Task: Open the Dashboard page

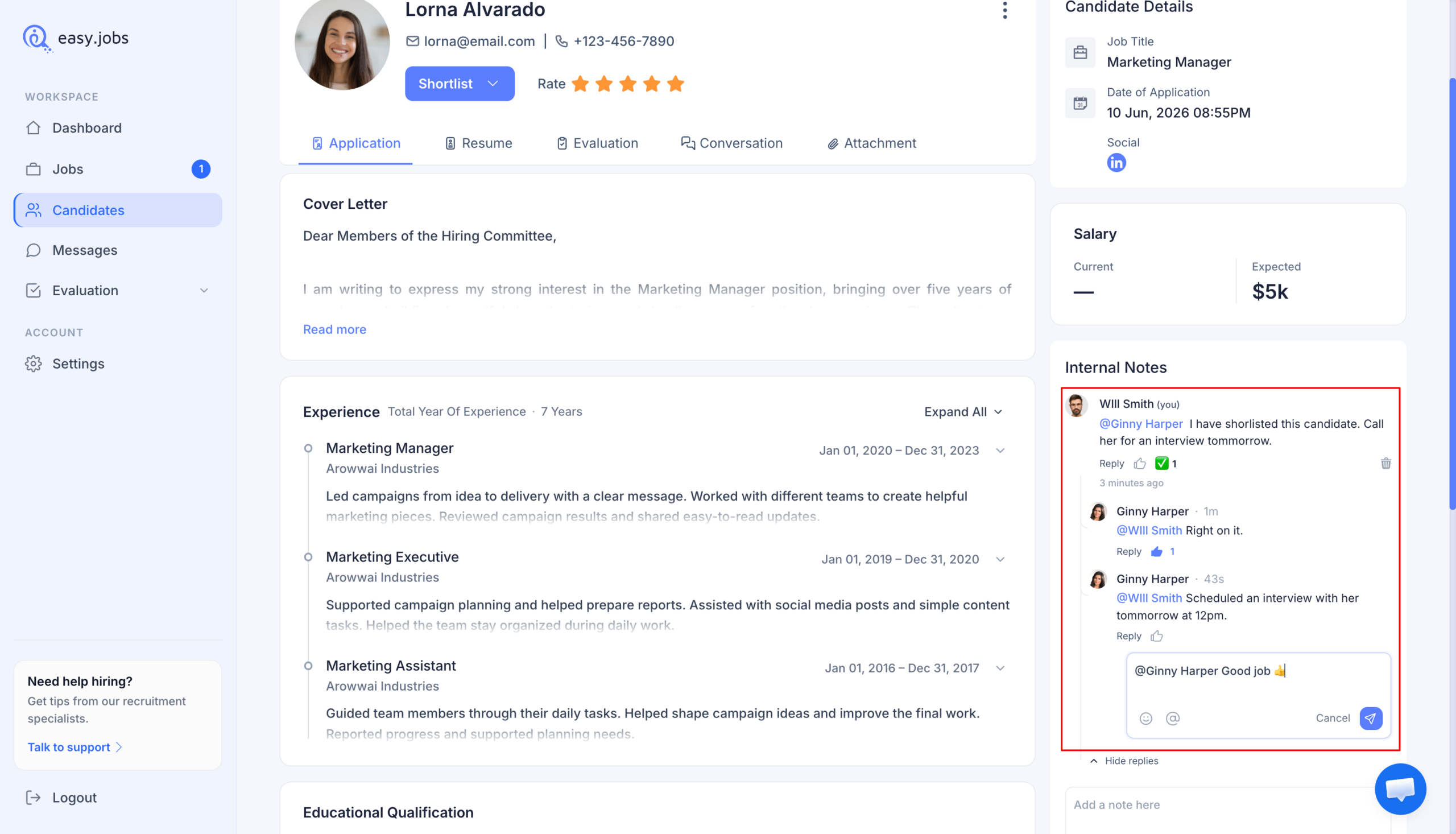Action: (117, 128)
